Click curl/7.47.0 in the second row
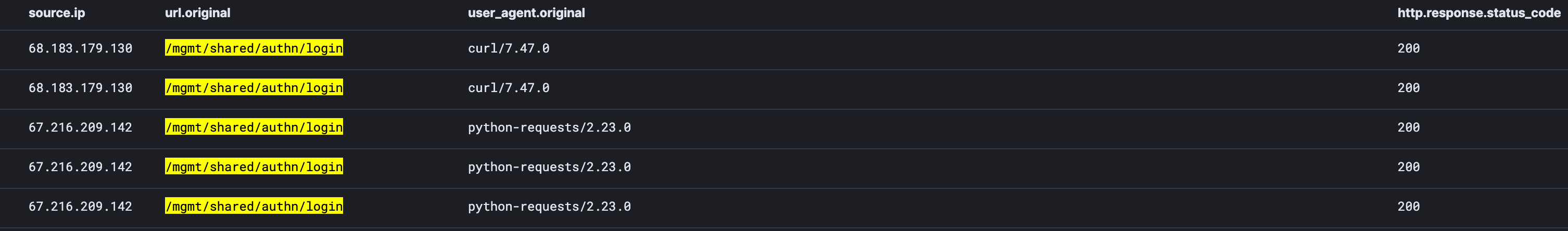This screenshot has height=231, width=1568. (508, 88)
